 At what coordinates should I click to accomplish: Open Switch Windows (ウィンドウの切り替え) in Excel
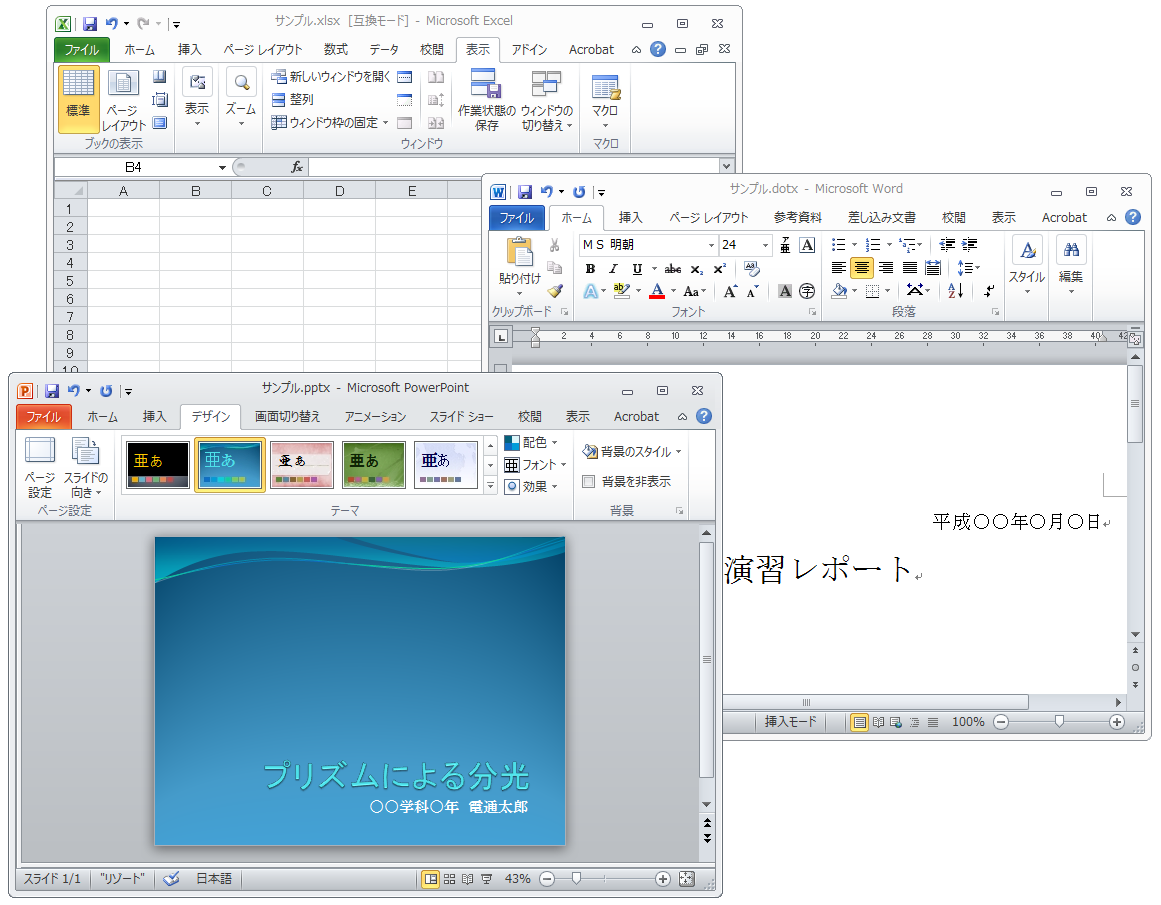(x=546, y=101)
